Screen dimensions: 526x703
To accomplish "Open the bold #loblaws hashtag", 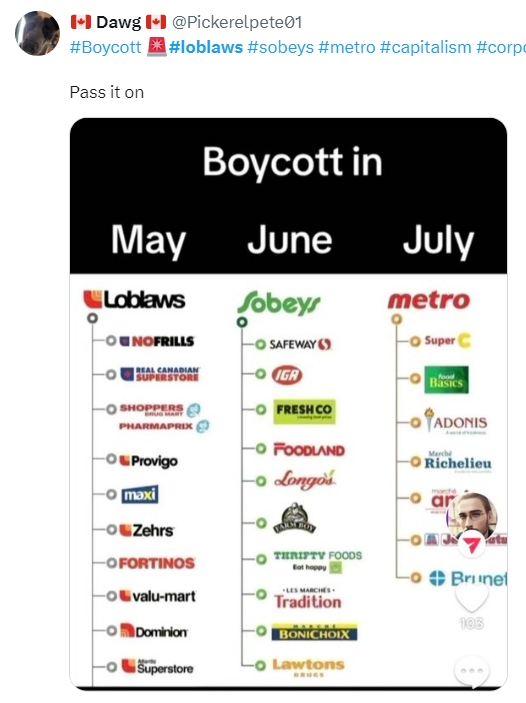I will tap(206, 47).
